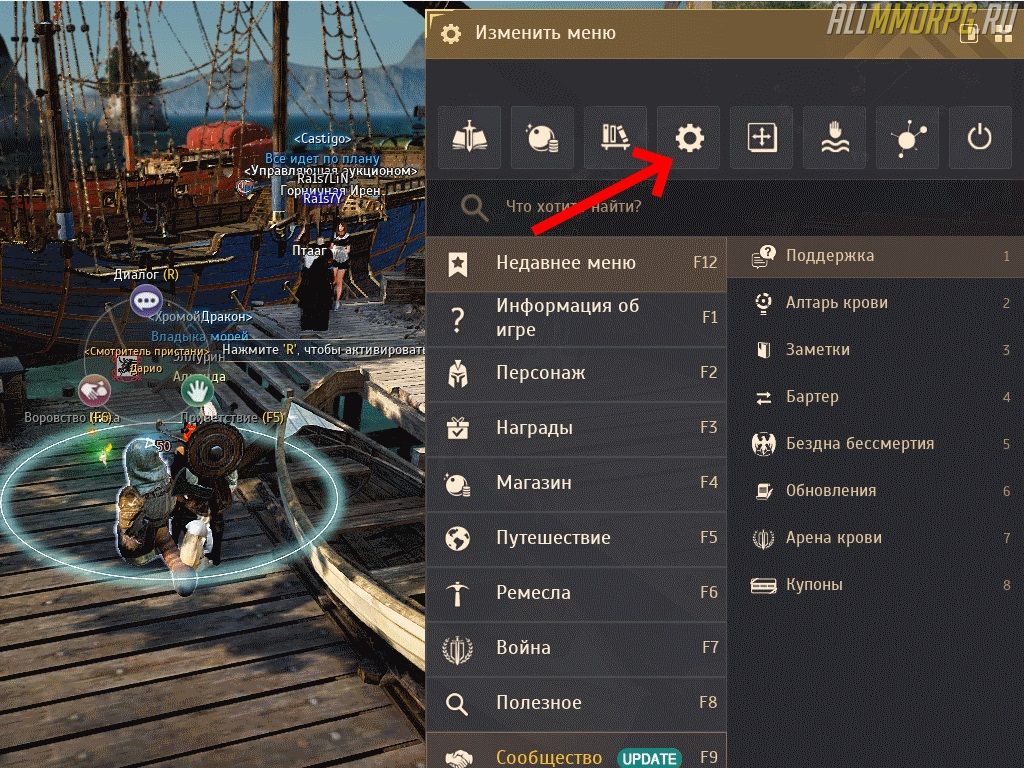
Task: Click the Приветствие hand gesture icon
Action: 197,391
